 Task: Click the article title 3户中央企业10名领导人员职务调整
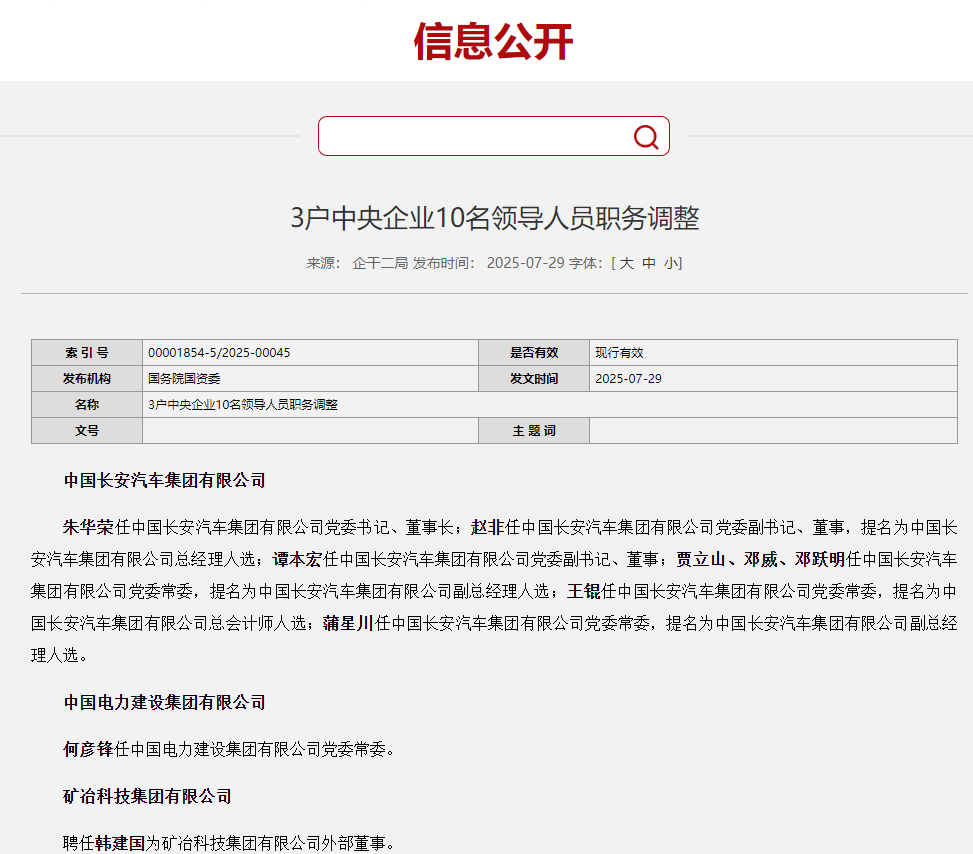(x=495, y=218)
